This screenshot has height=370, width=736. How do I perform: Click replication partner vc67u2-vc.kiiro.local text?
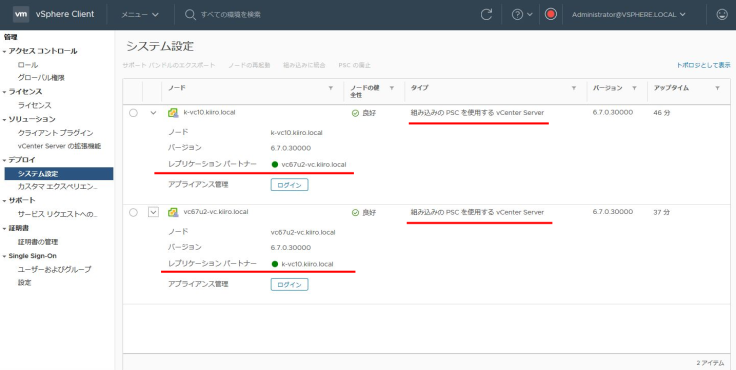314,164
